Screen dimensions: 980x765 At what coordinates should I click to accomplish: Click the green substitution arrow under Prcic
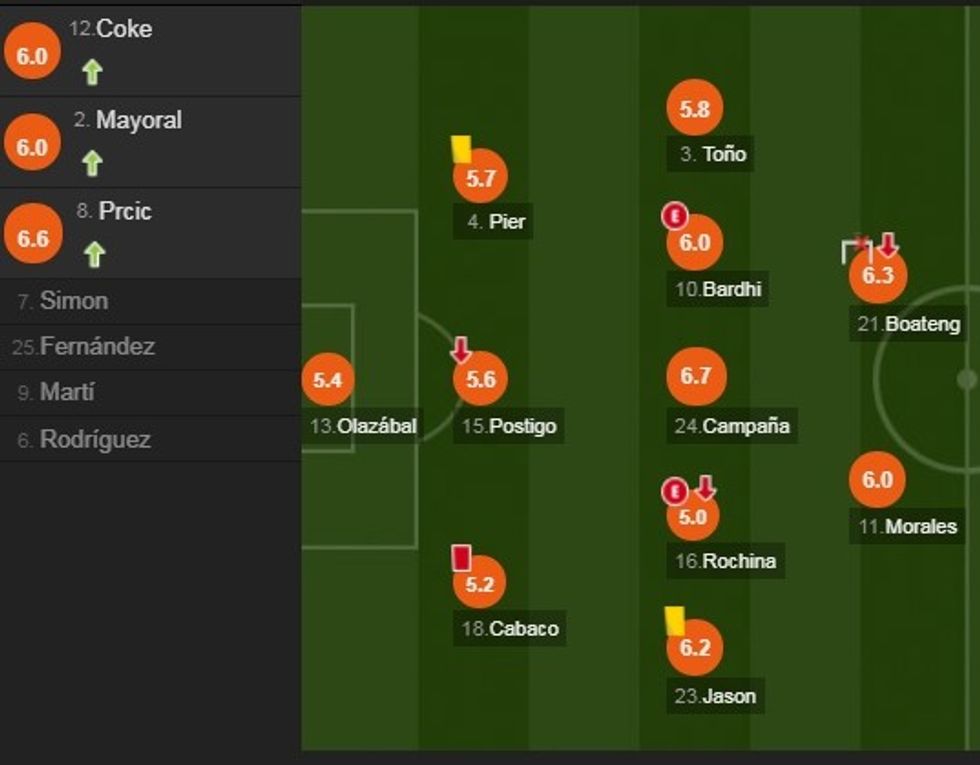tap(93, 255)
